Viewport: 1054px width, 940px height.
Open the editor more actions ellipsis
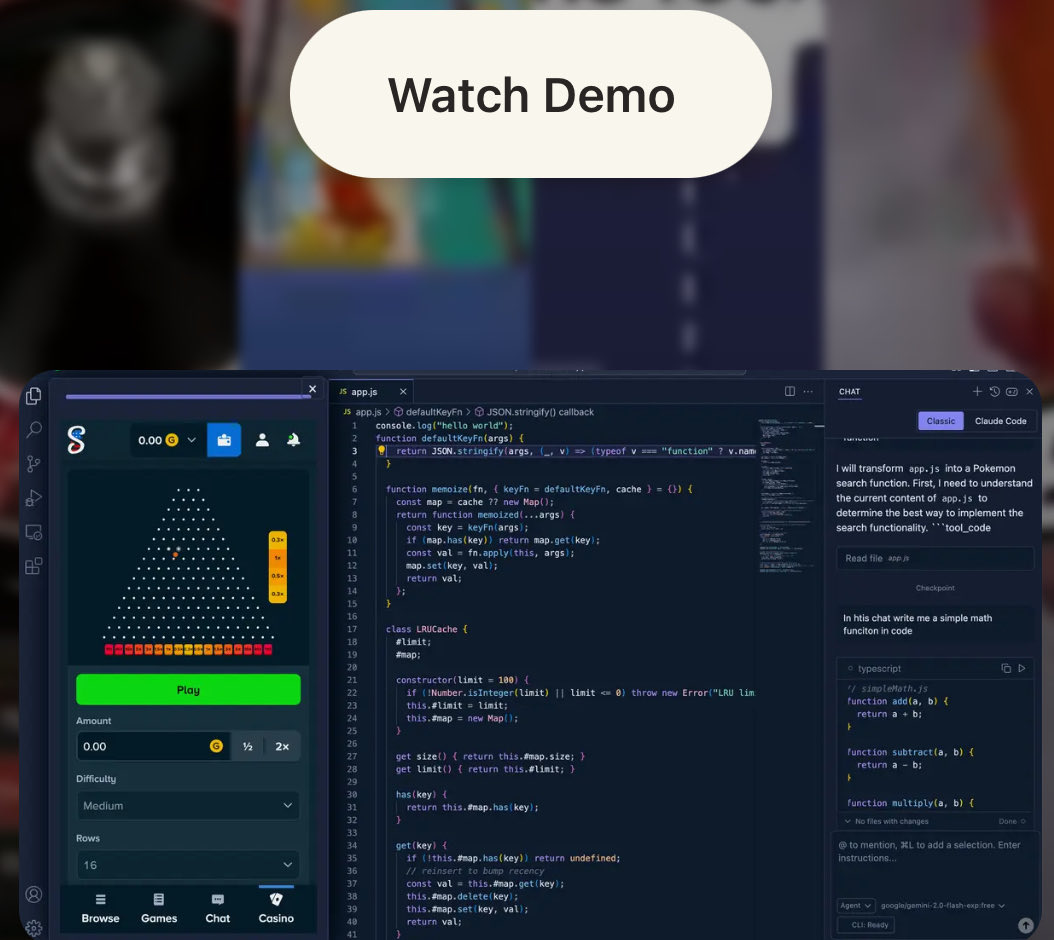[x=808, y=391]
